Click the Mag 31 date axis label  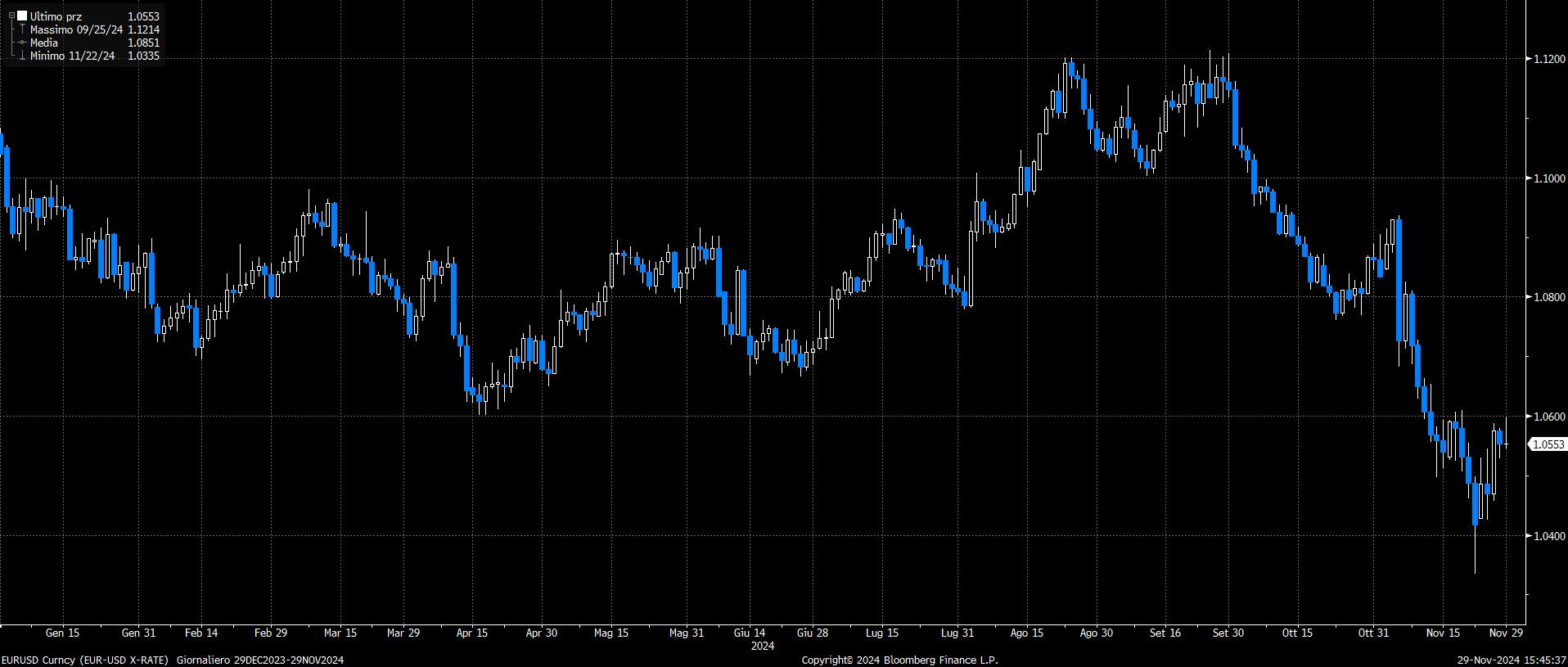point(687,633)
